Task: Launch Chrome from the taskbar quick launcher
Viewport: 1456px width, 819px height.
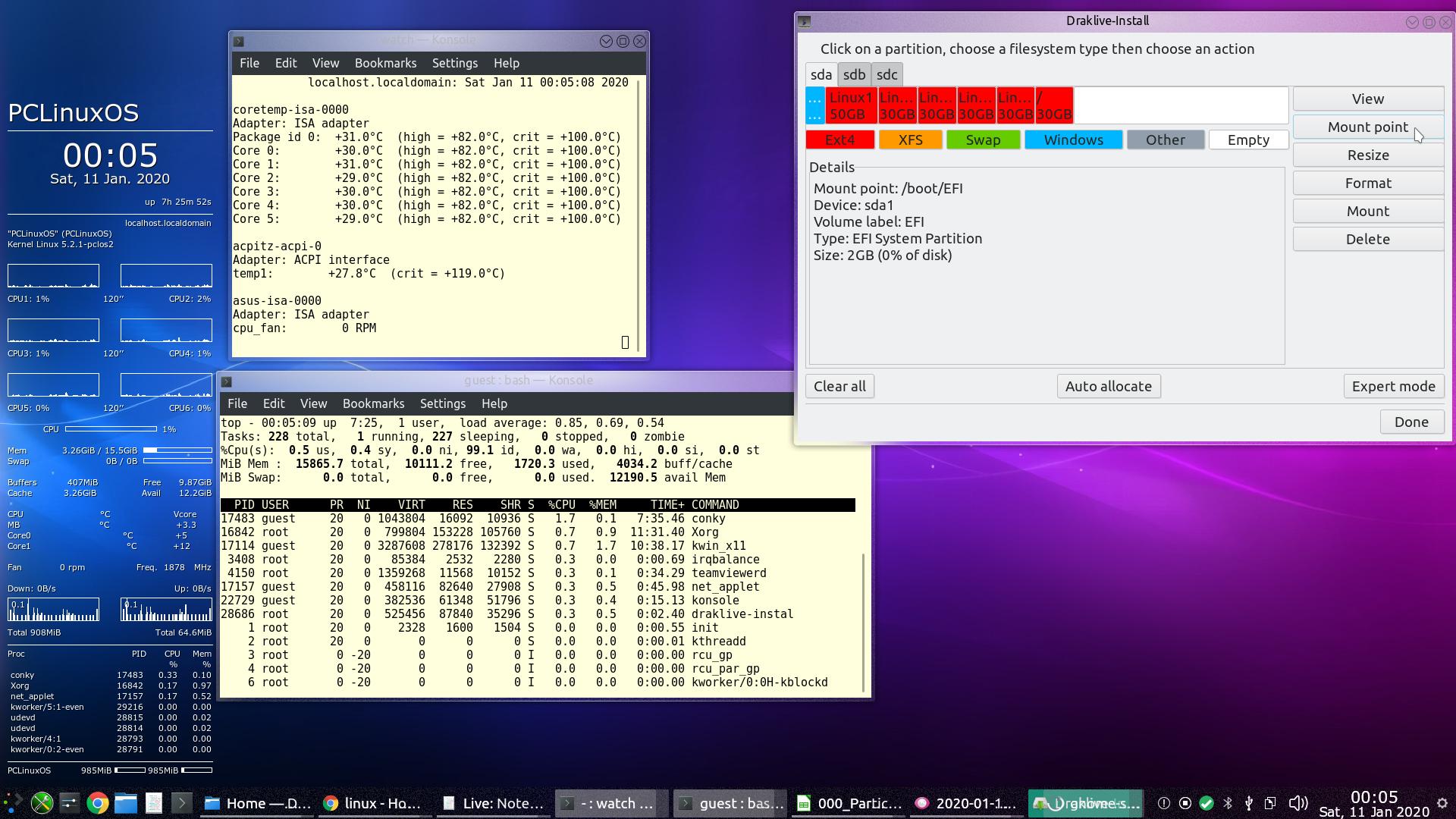Action: (x=97, y=803)
